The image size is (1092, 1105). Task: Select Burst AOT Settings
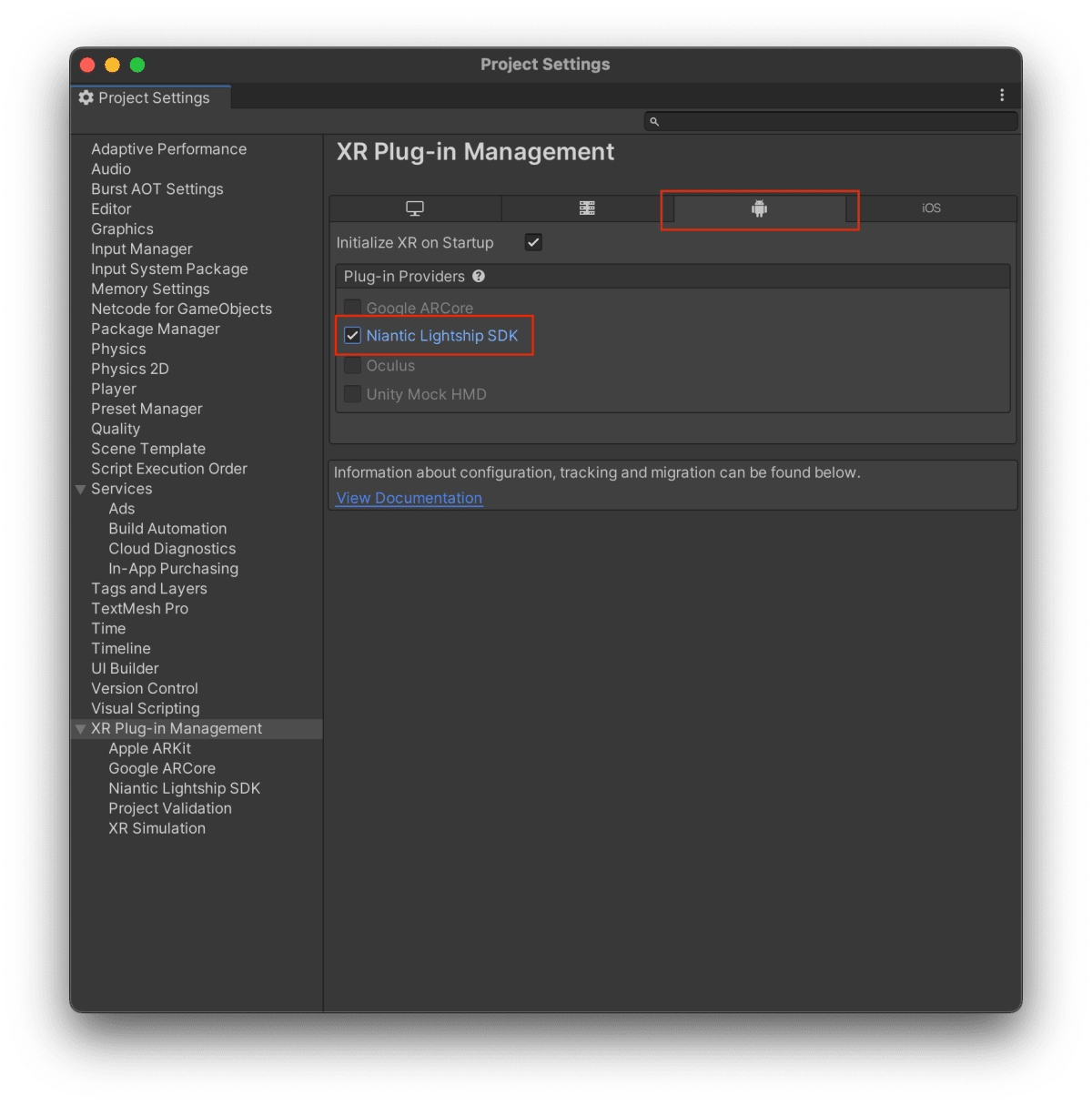click(x=157, y=189)
